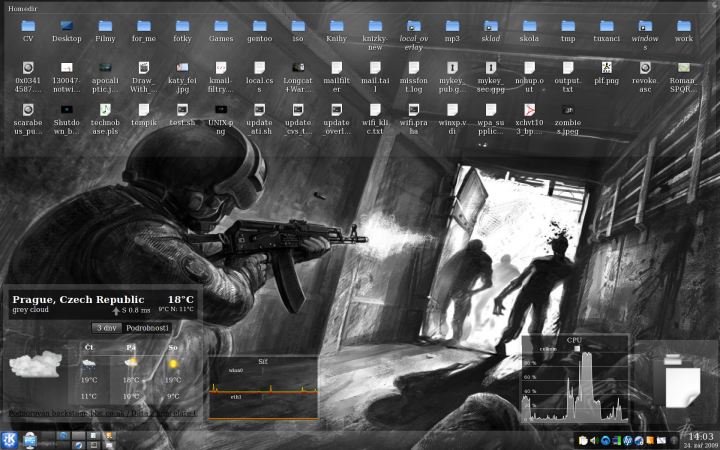720x450 pixels.
Task: Open the technobase.pls playlist file
Action: 105,108
